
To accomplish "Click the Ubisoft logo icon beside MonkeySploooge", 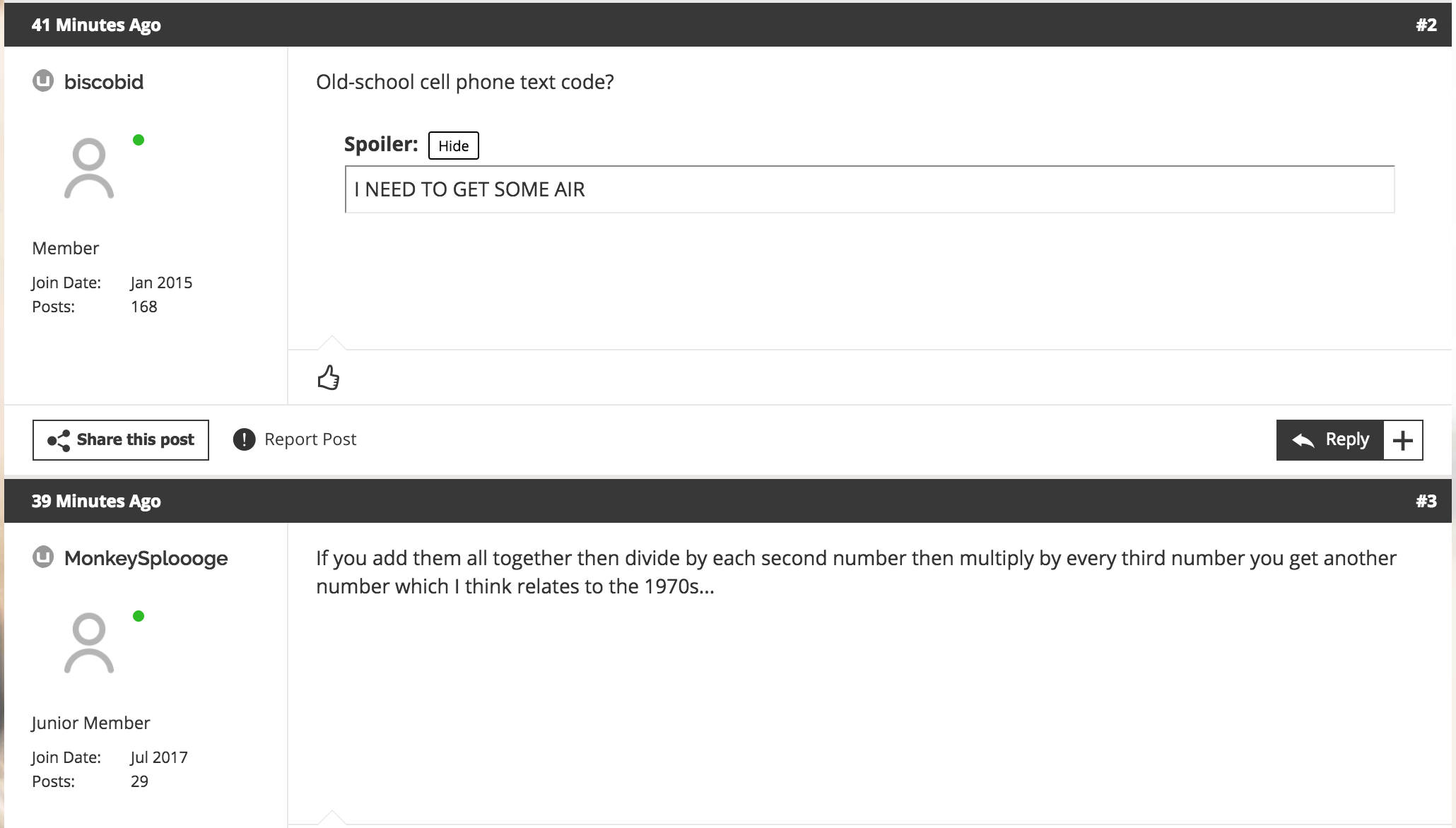I will (x=43, y=557).
